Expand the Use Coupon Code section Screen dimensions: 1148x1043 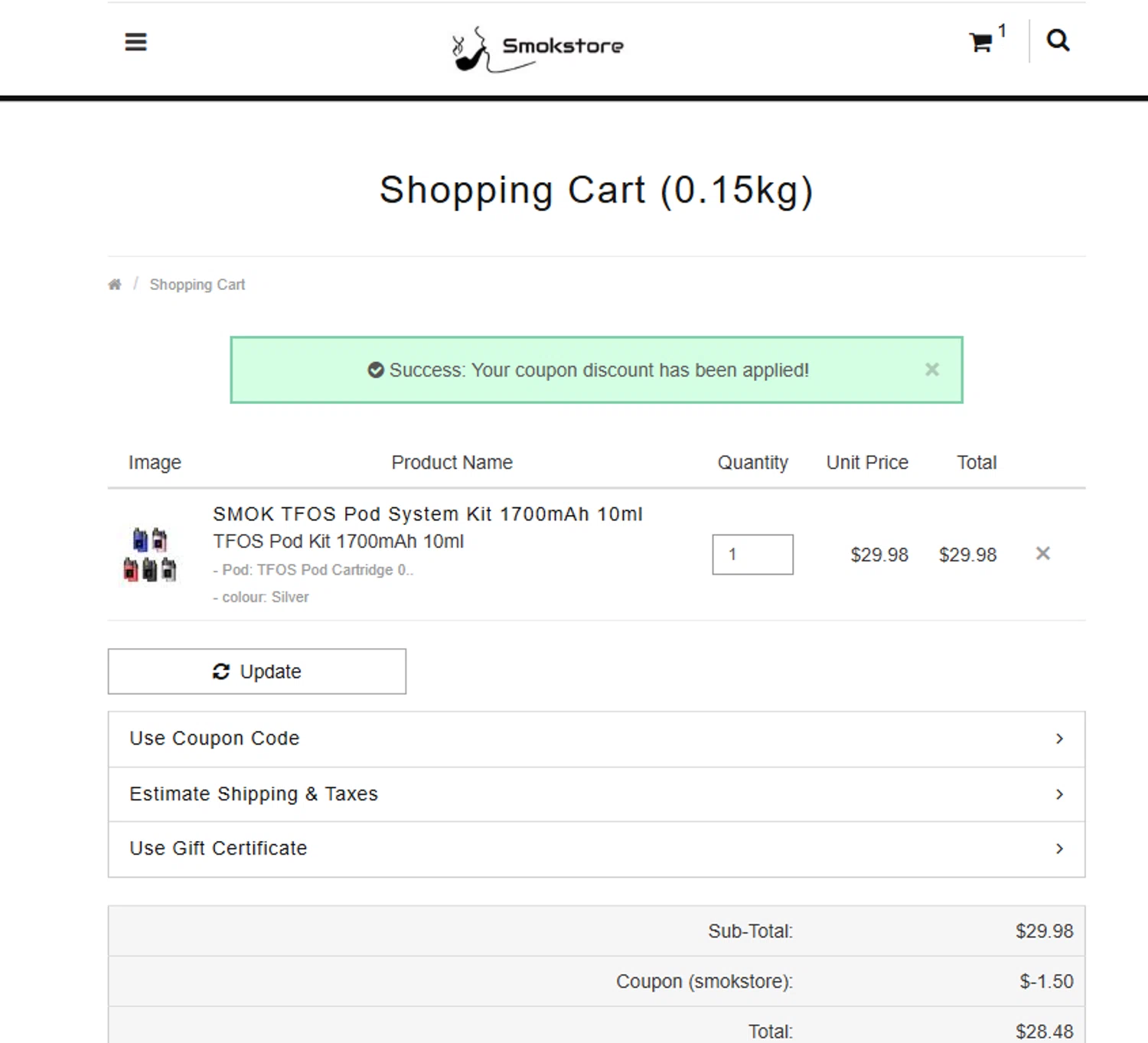596,739
